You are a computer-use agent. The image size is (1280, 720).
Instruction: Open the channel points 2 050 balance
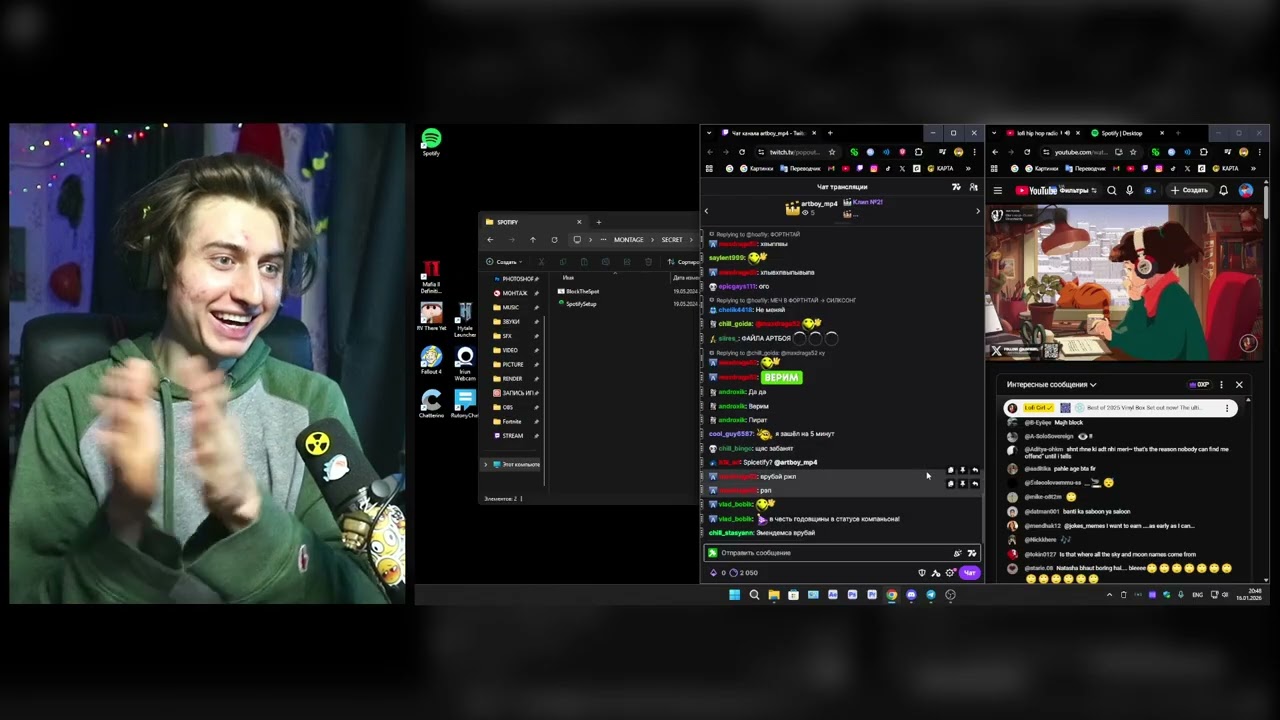point(744,573)
